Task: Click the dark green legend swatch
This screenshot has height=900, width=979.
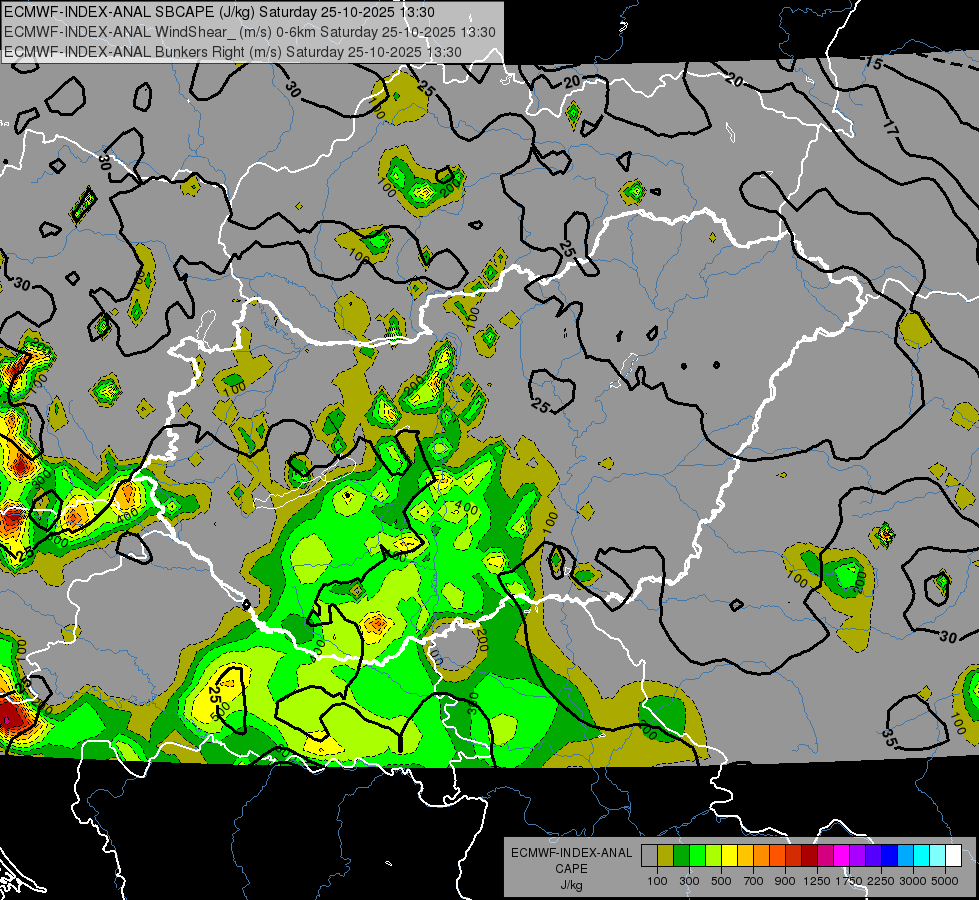Action: coord(681,856)
